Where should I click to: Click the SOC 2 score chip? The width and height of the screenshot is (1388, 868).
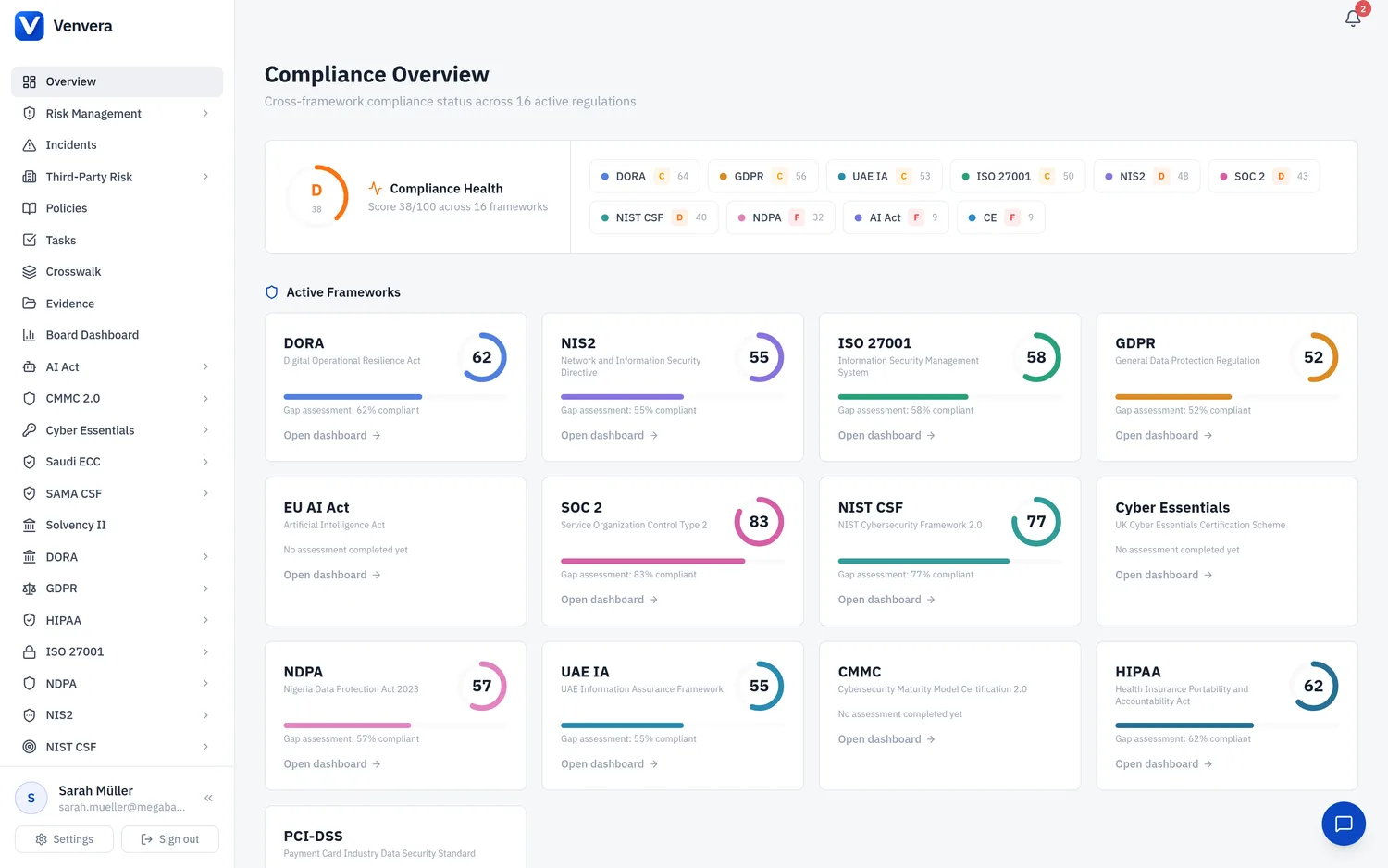(1264, 177)
